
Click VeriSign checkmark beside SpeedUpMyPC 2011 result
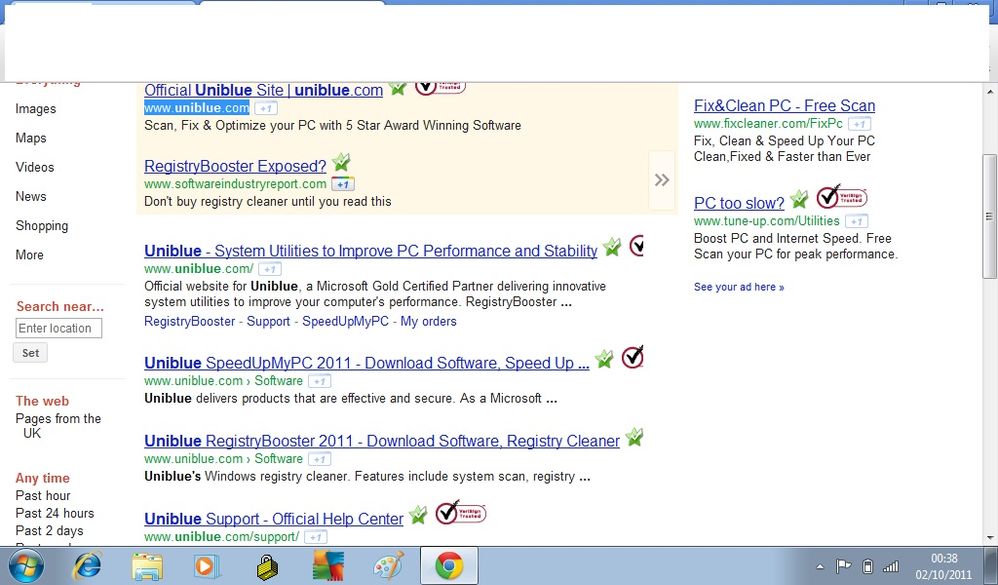pyautogui.click(x=632, y=357)
